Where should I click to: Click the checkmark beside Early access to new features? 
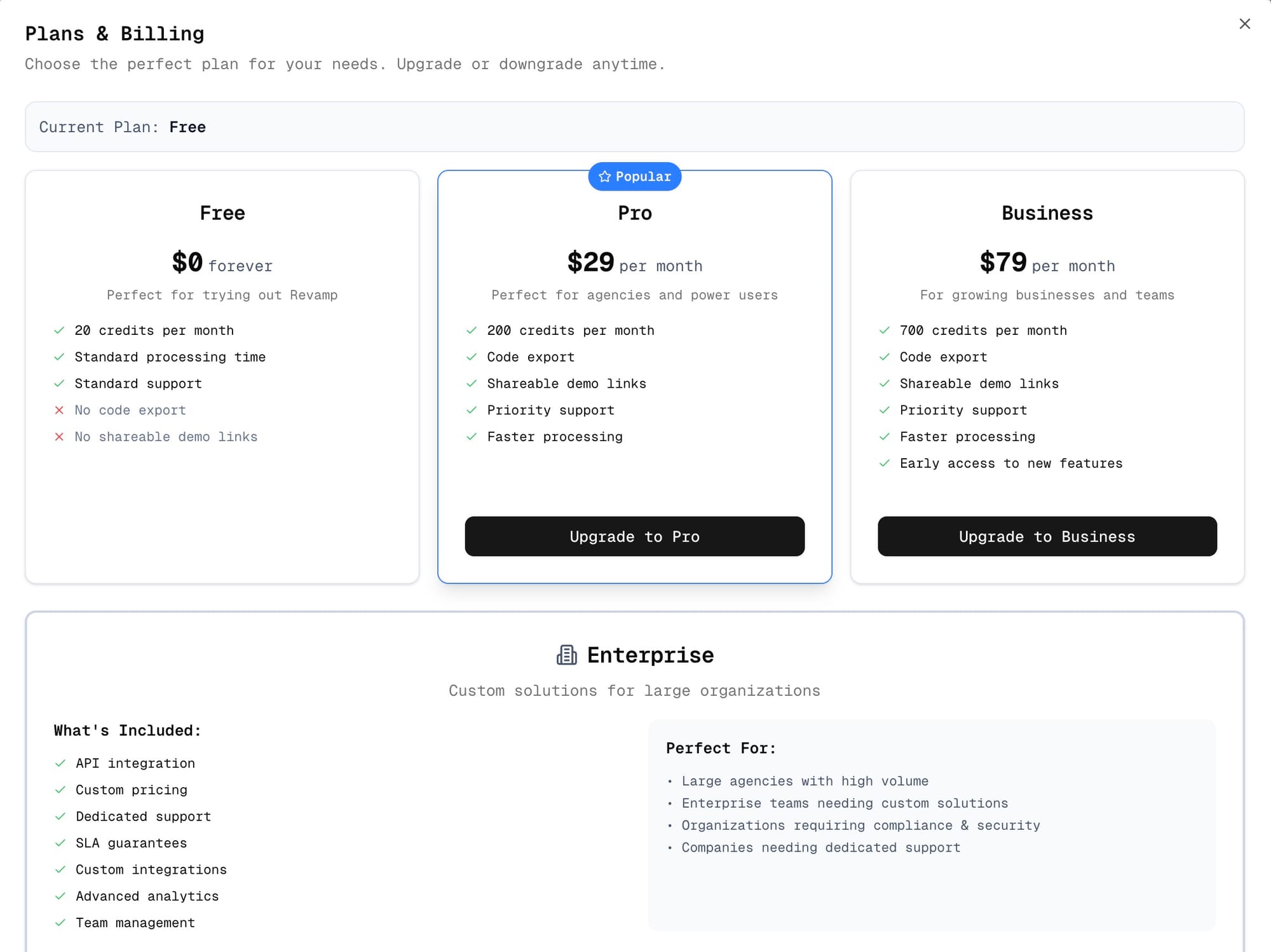[884, 463]
